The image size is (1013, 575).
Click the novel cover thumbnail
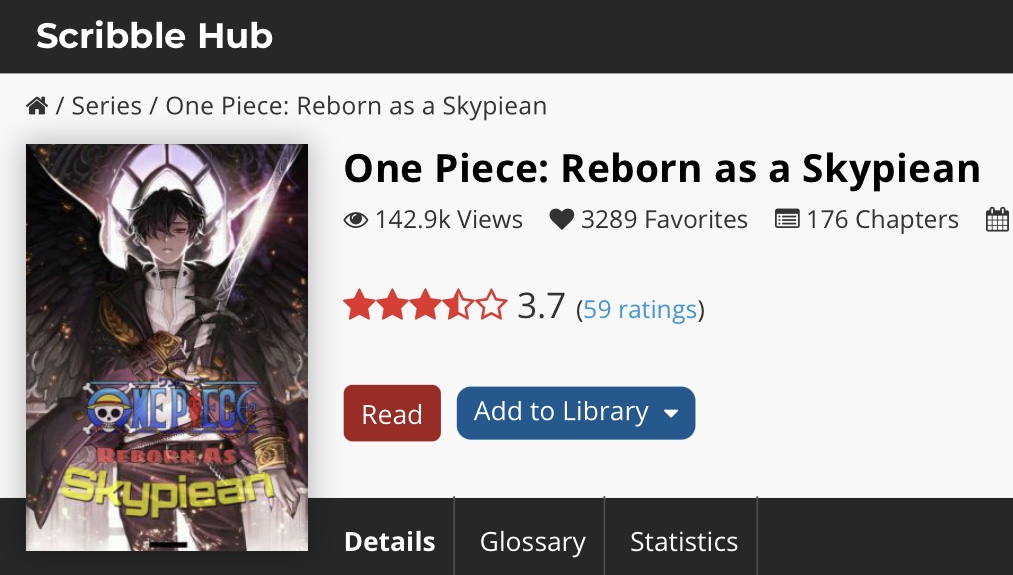coord(167,347)
